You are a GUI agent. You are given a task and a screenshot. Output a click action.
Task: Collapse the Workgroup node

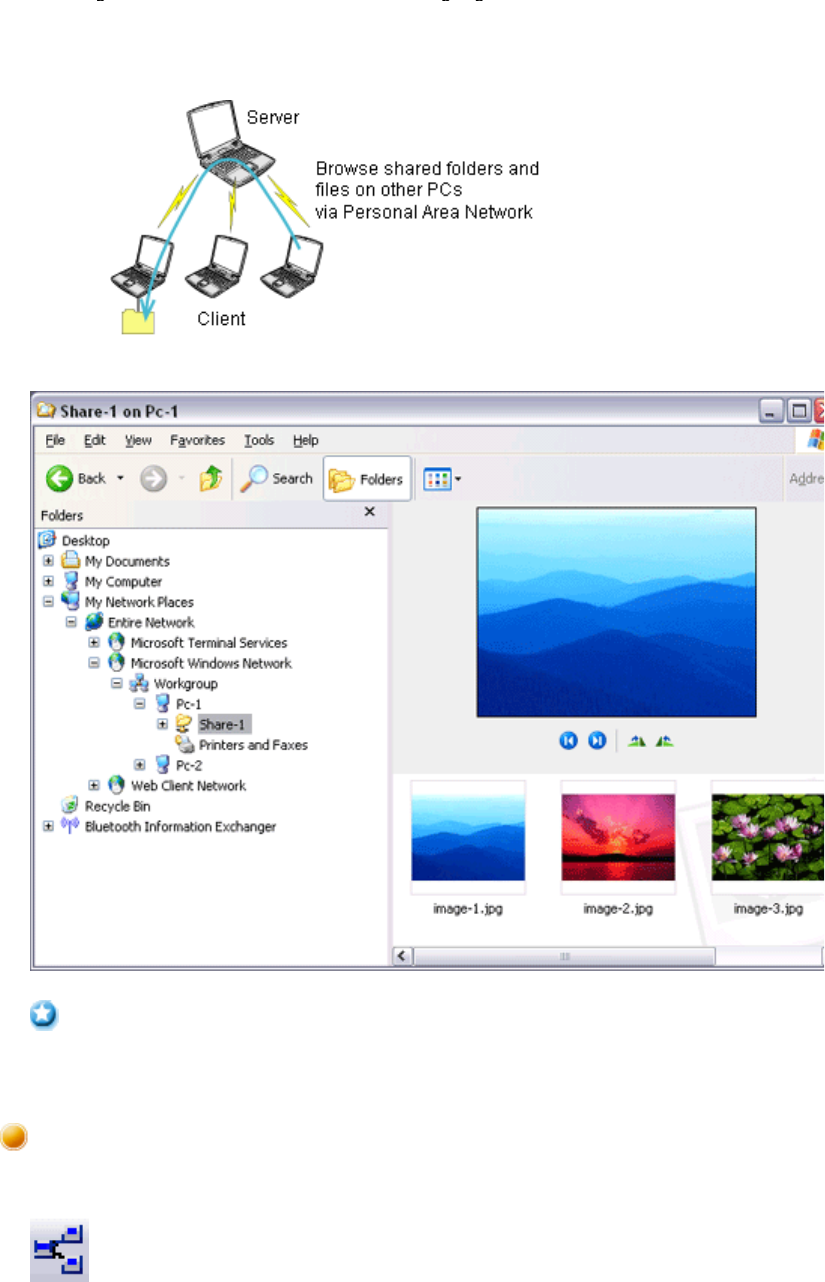(x=117, y=684)
